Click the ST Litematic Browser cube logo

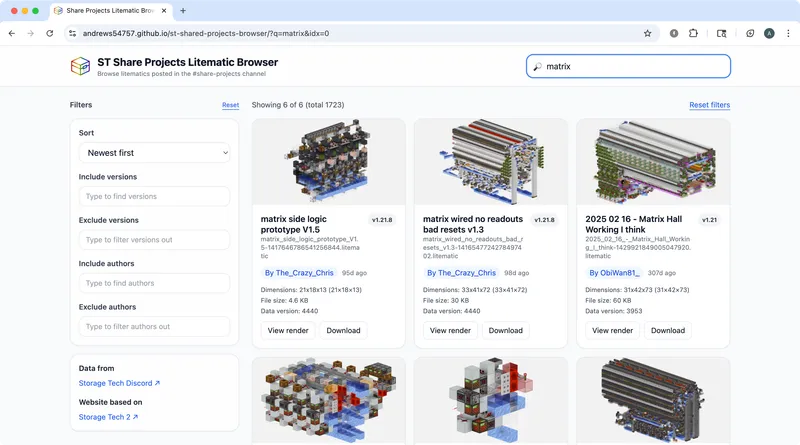click(x=80, y=66)
